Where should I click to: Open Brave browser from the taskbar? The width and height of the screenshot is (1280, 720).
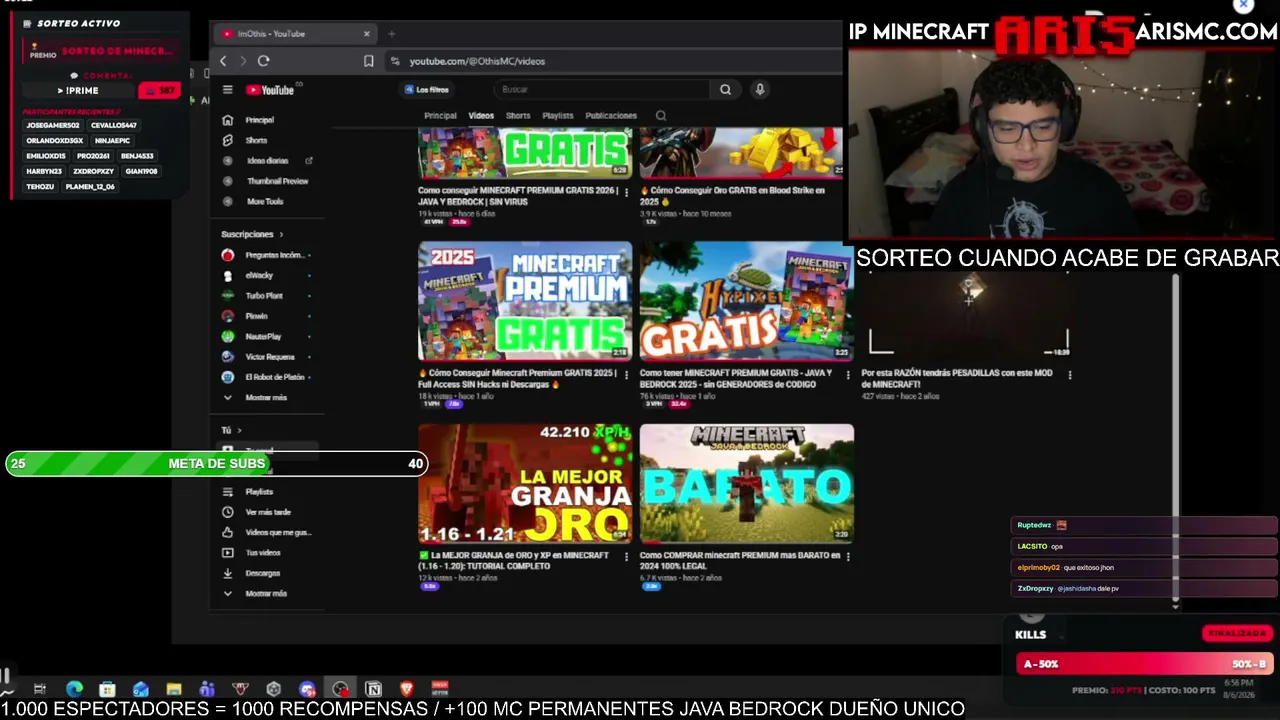click(406, 689)
